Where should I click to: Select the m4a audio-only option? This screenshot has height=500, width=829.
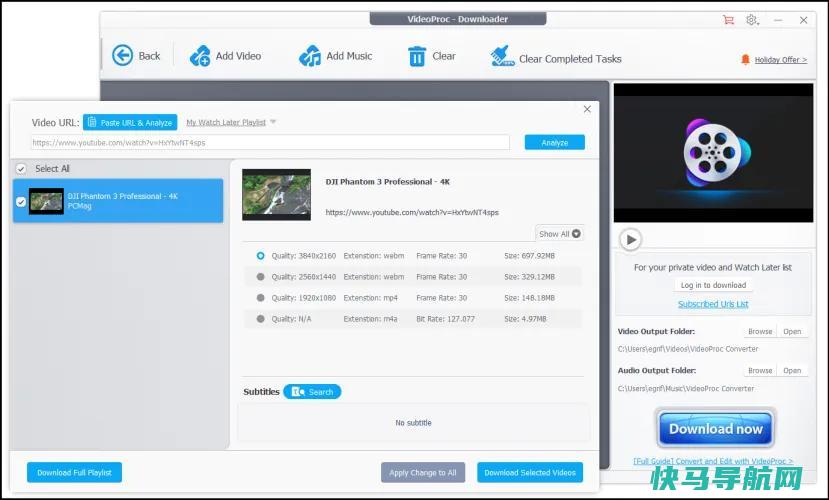[x=260, y=319]
